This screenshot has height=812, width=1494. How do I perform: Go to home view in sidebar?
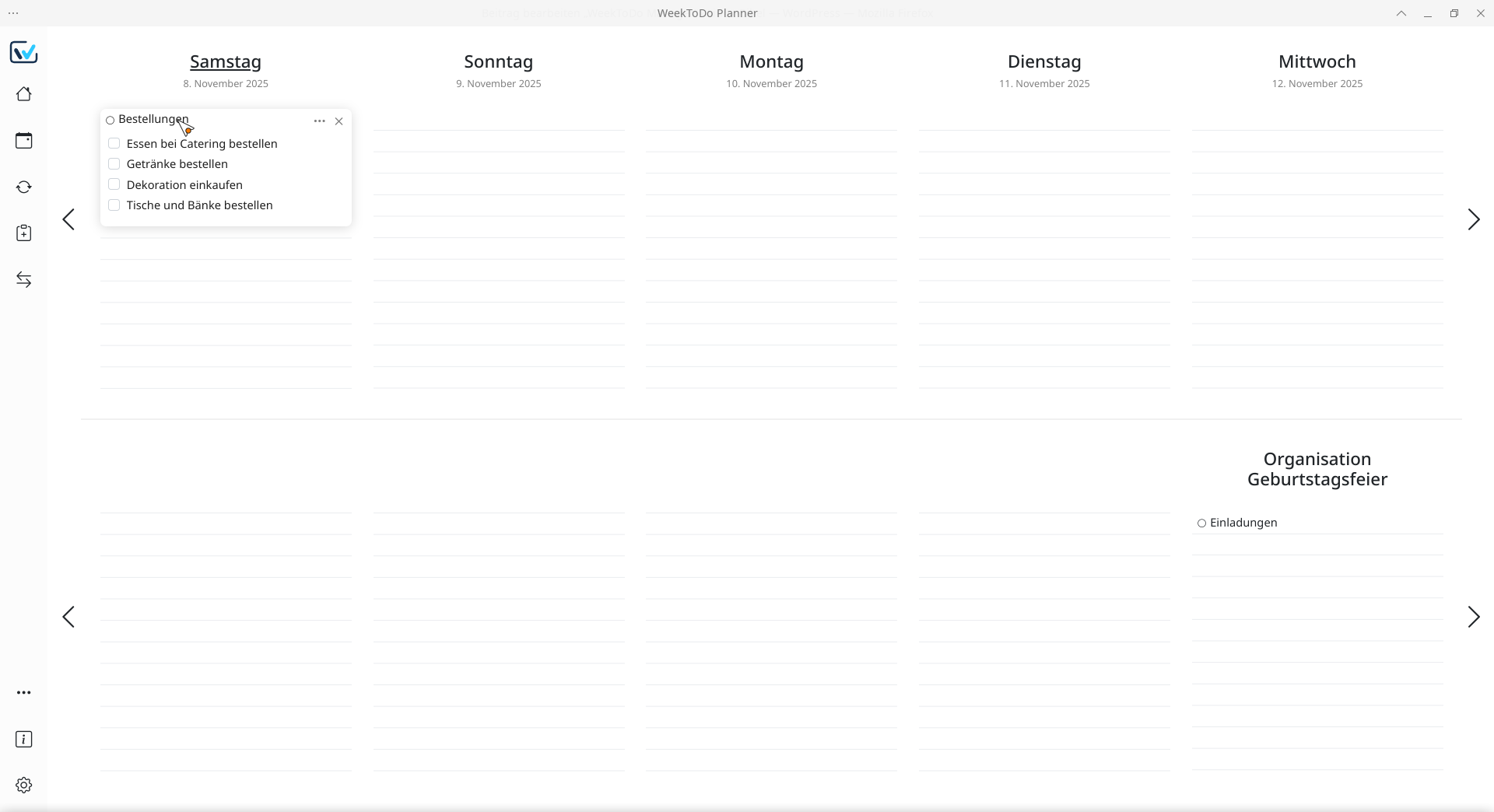[x=24, y=94]
